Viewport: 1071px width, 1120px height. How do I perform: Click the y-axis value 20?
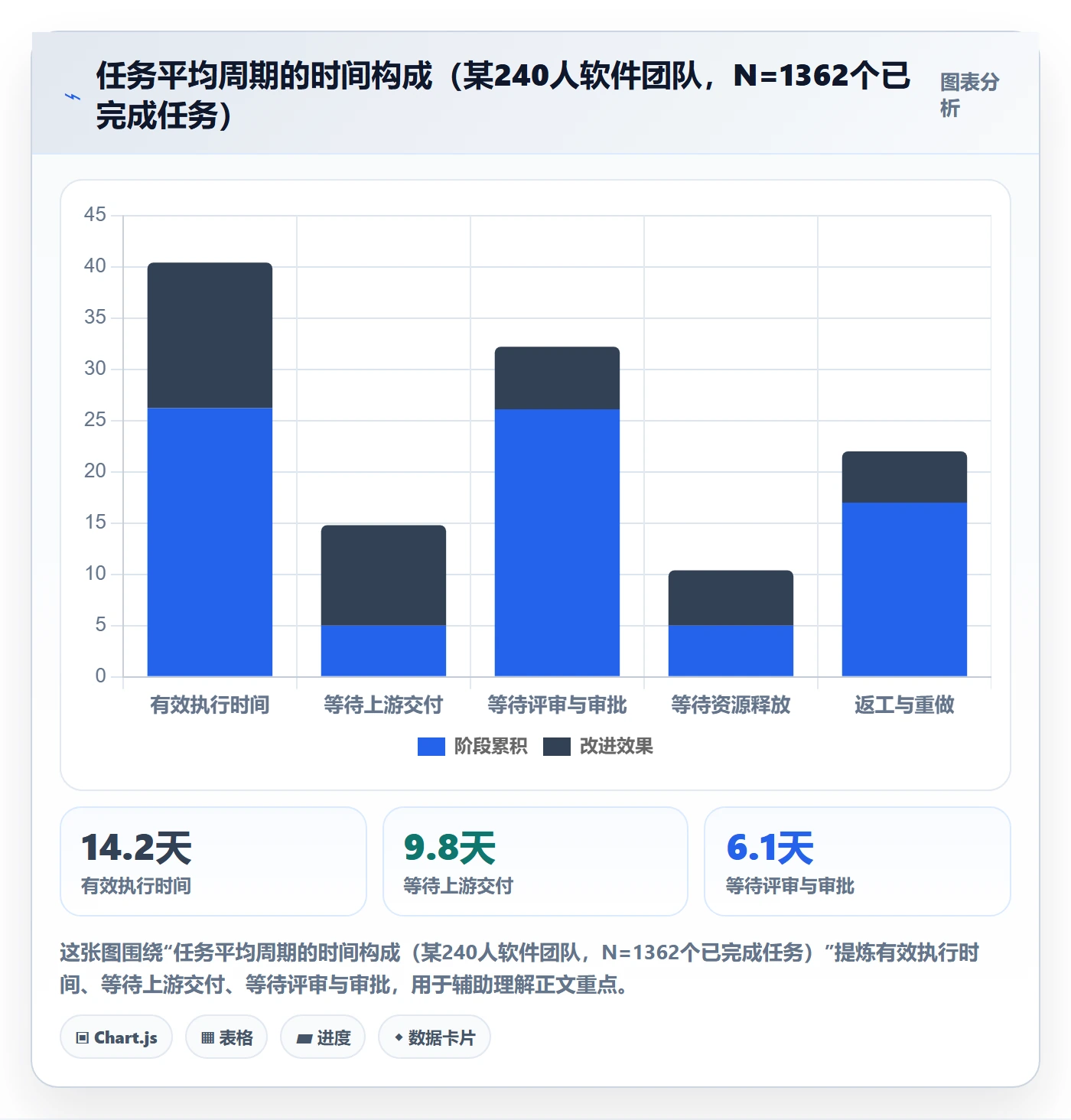point(95,471)
